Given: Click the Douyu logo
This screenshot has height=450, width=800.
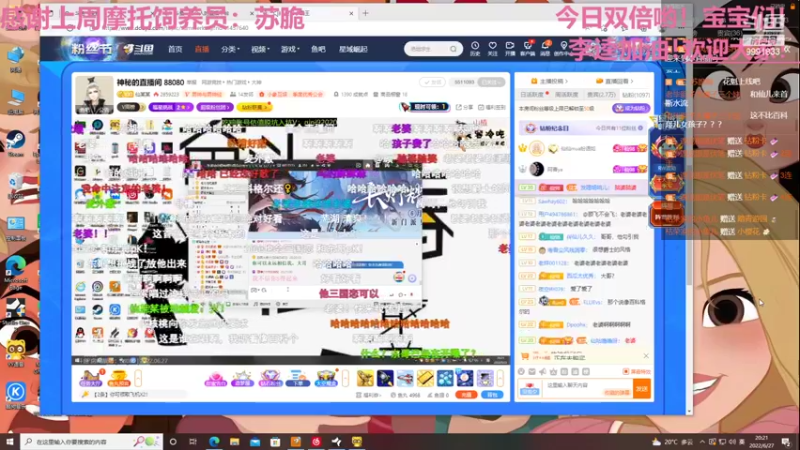Looking at the screenshot, I should [138, 49].
